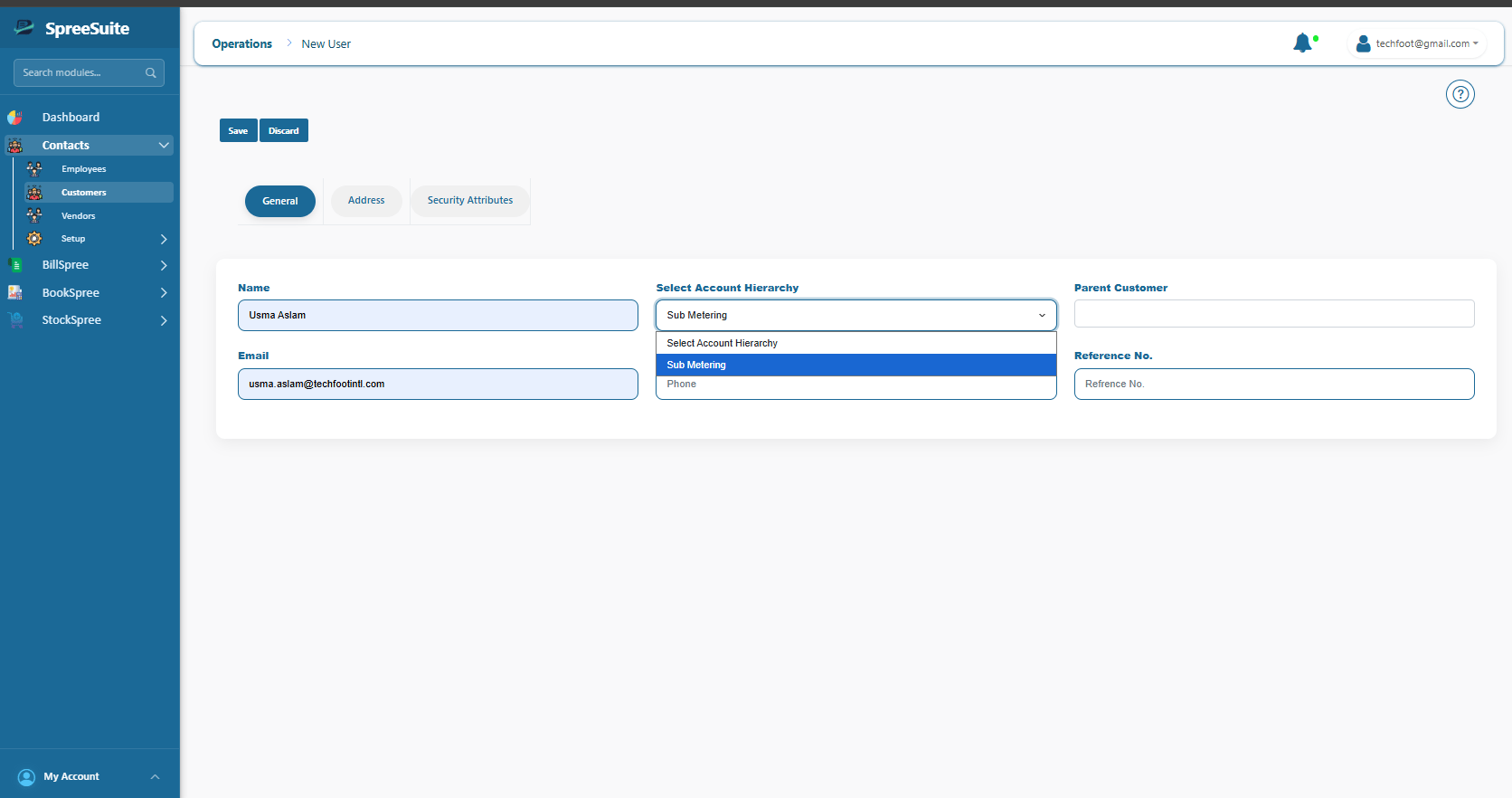
Task: Click the Reference No. input field
Action: point(1274,384)
